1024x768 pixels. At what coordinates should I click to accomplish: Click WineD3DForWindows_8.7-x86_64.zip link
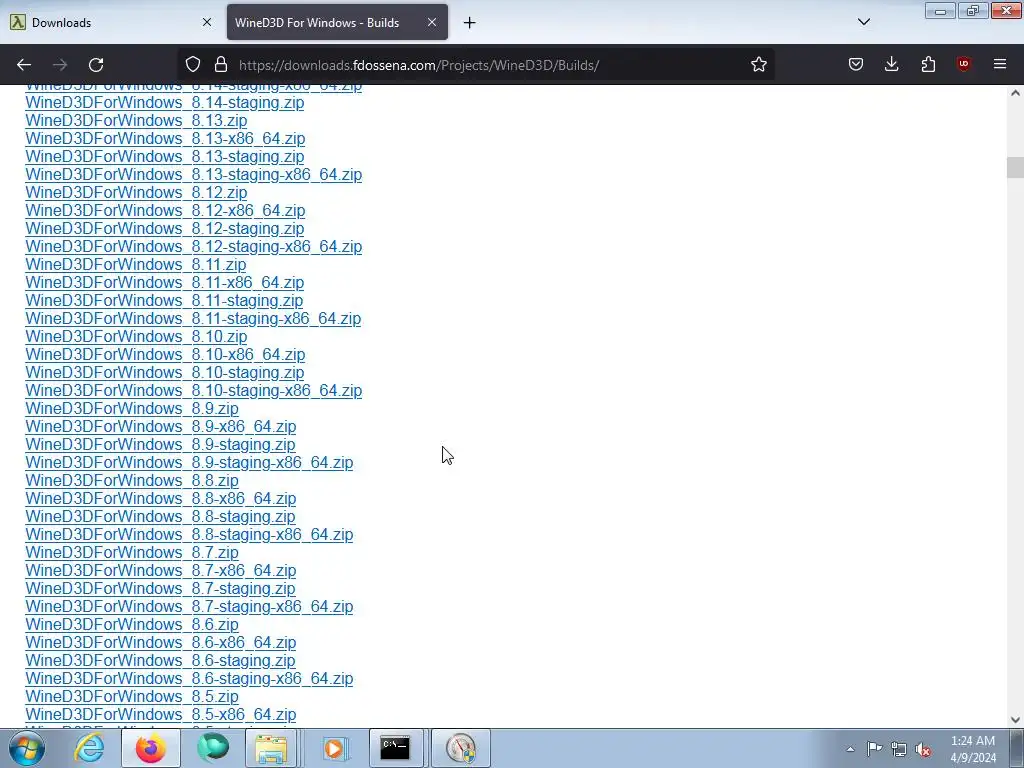click(x=161, y=570)
